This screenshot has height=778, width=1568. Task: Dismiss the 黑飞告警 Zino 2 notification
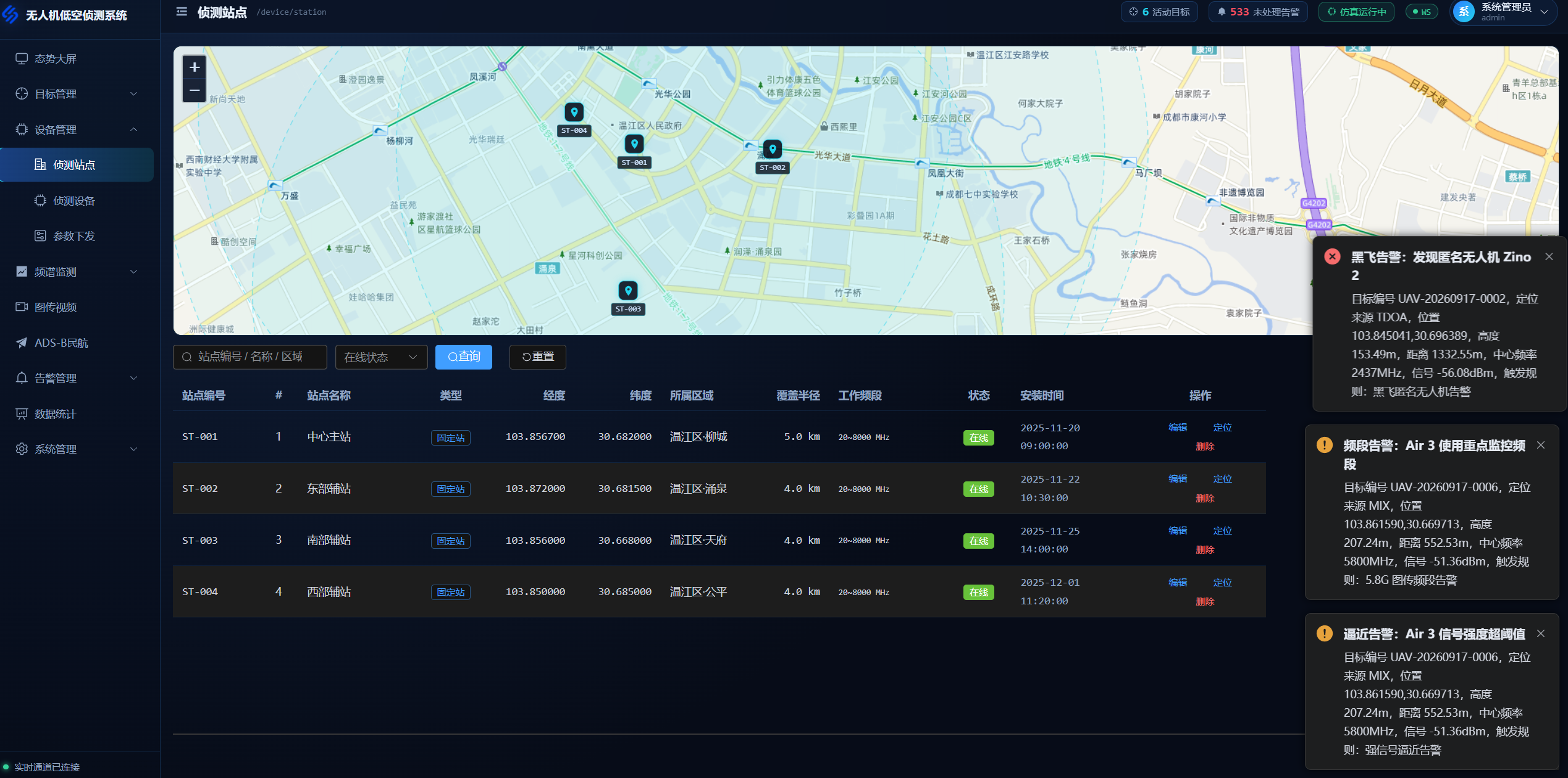pyautogui.click(x=1549, y=256)
